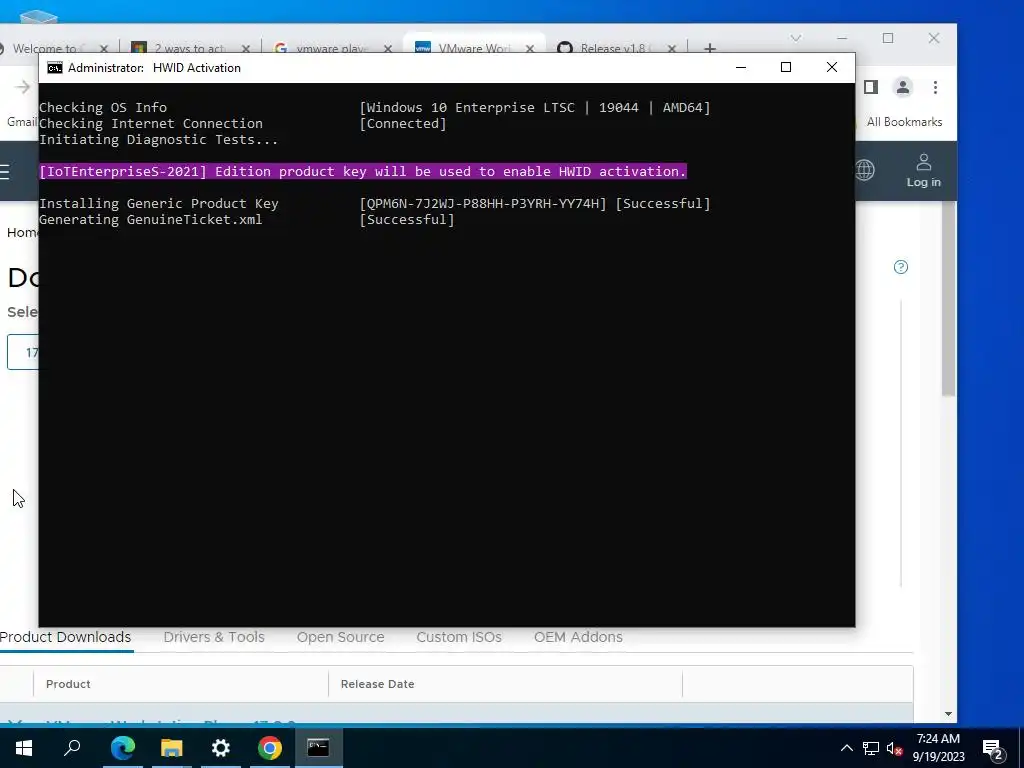Click Product column header
This screenshot has width=1024, height=768.
[68, 684]
